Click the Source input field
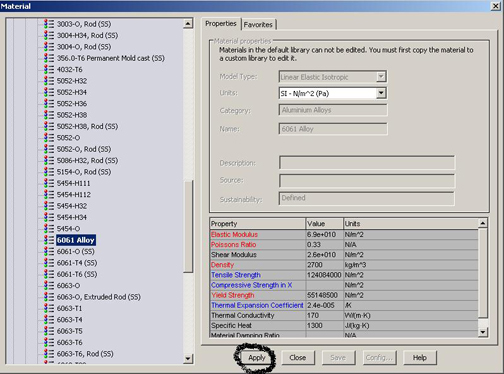 [x=367, y=181]
